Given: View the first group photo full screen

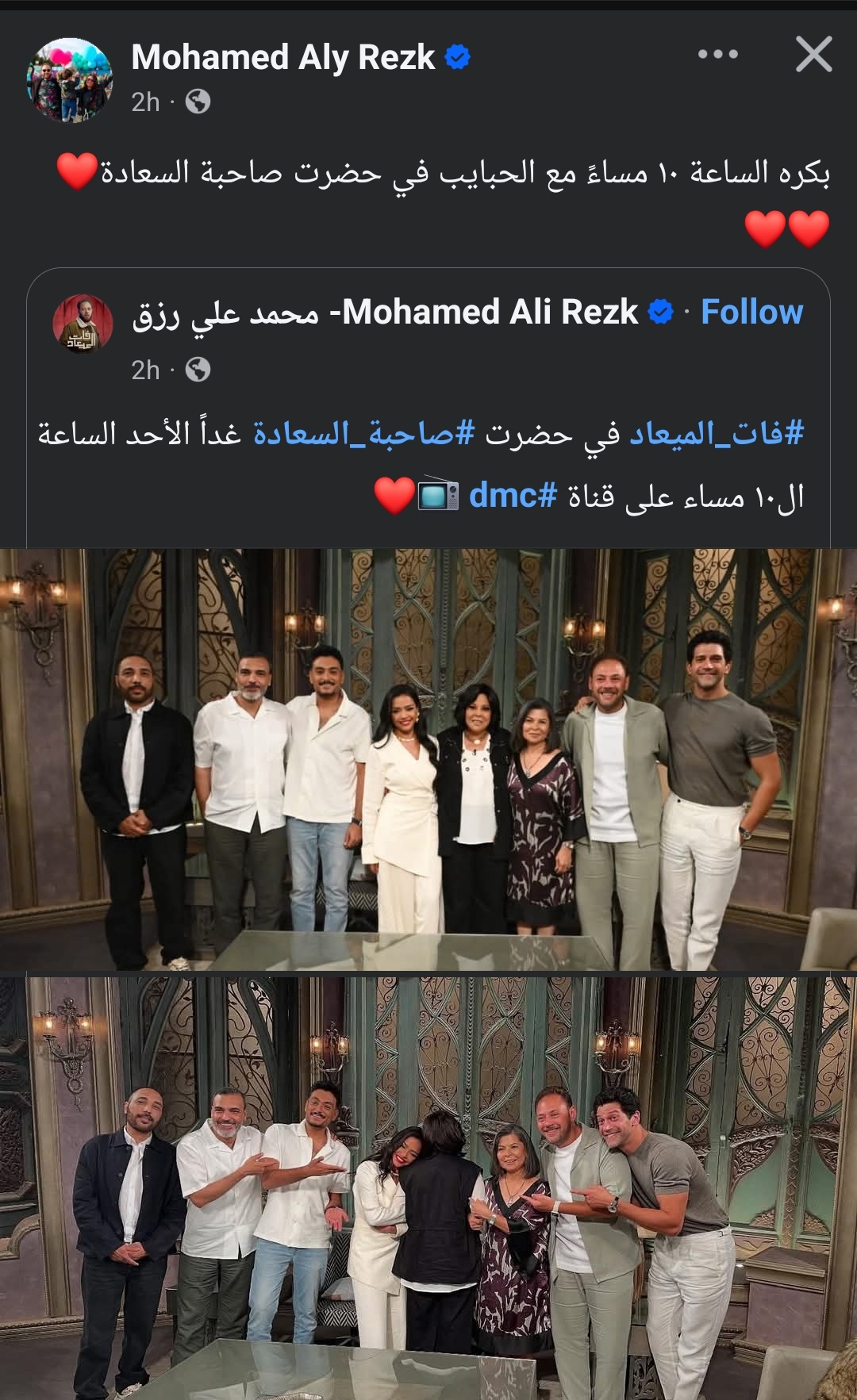Looking at the screenshot, I should 428,758.
